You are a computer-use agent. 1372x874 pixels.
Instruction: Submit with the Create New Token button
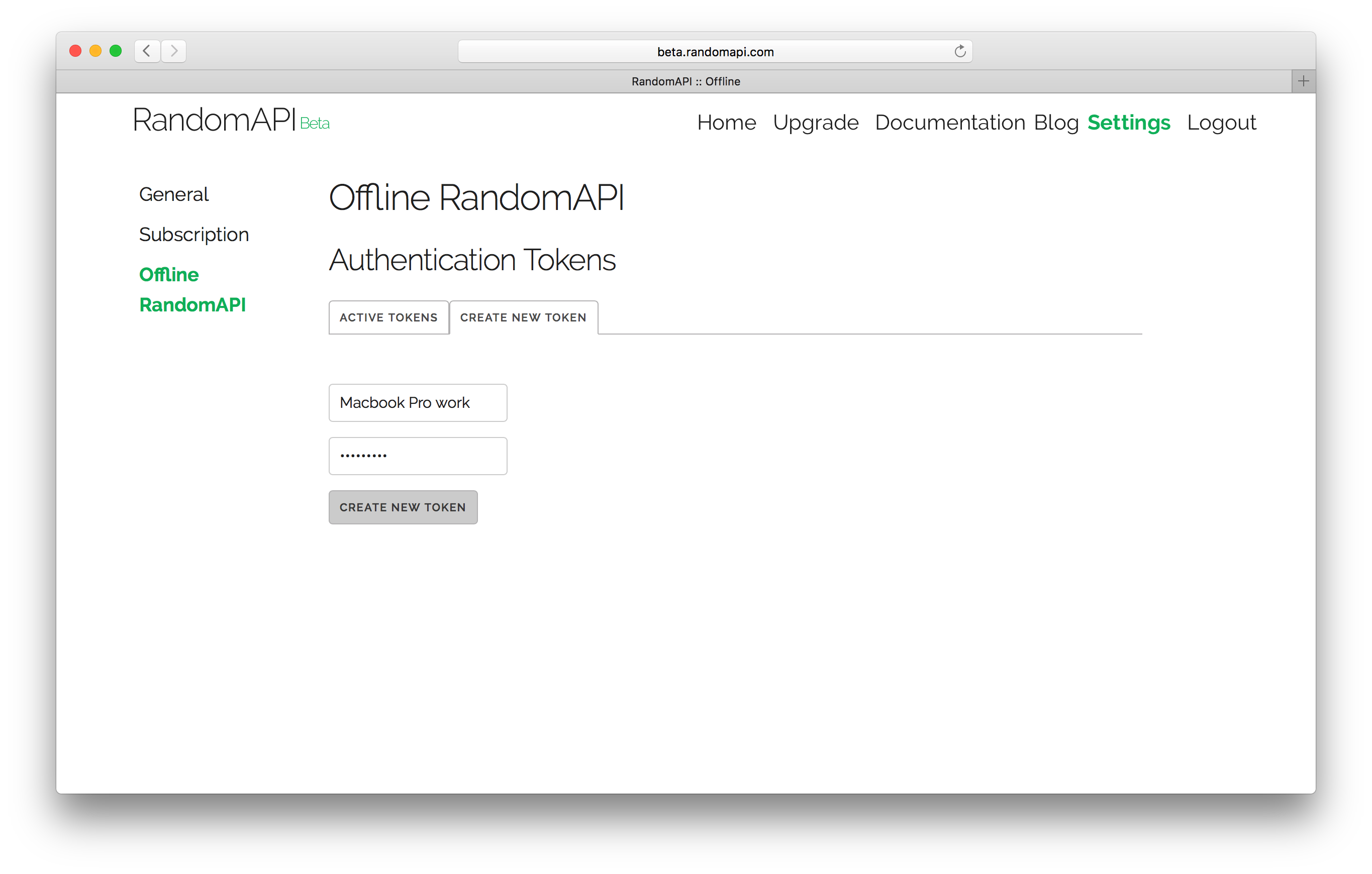pyautogui.click(x=403, y=507)
